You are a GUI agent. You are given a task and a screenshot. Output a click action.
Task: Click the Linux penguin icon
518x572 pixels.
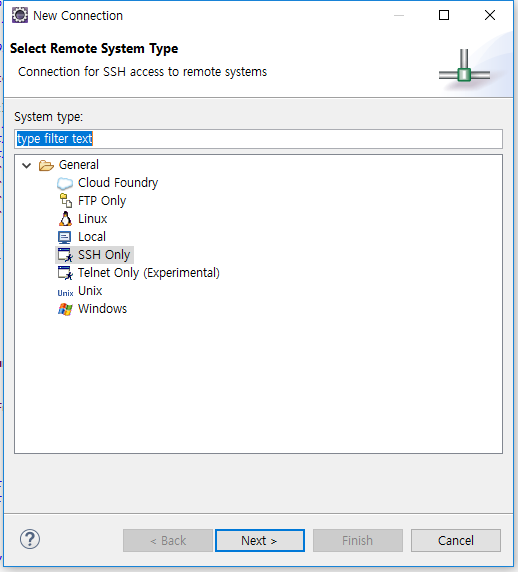click(x=65, y=219)
